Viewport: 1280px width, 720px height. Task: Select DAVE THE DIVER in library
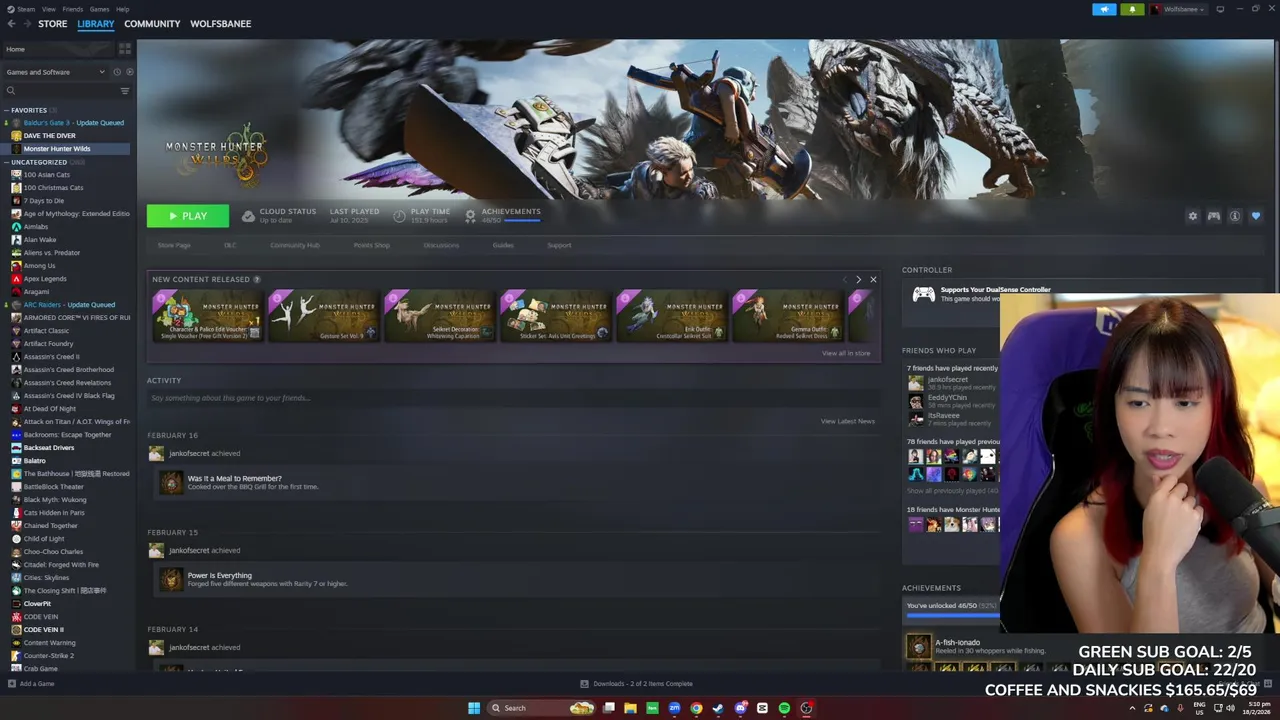[49, 136]
